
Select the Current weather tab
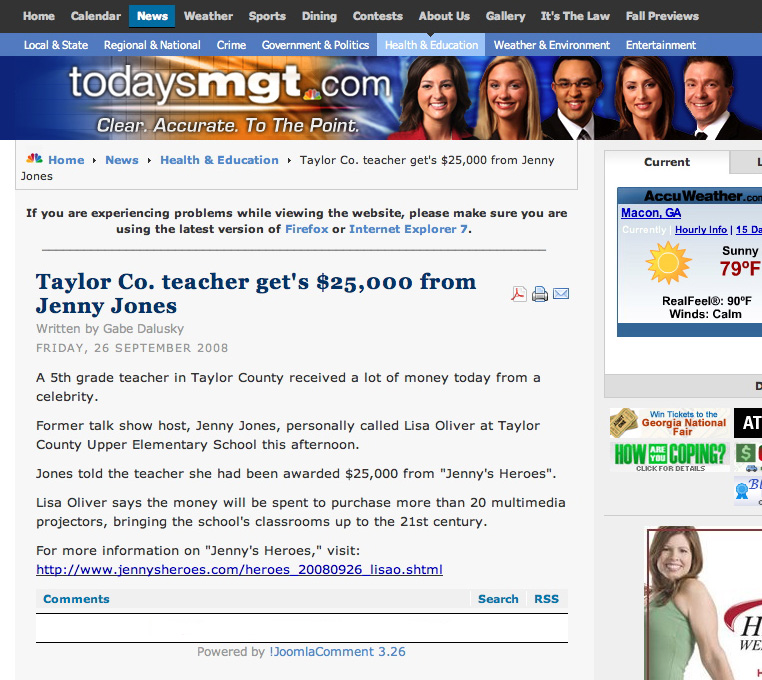[667, 162]
